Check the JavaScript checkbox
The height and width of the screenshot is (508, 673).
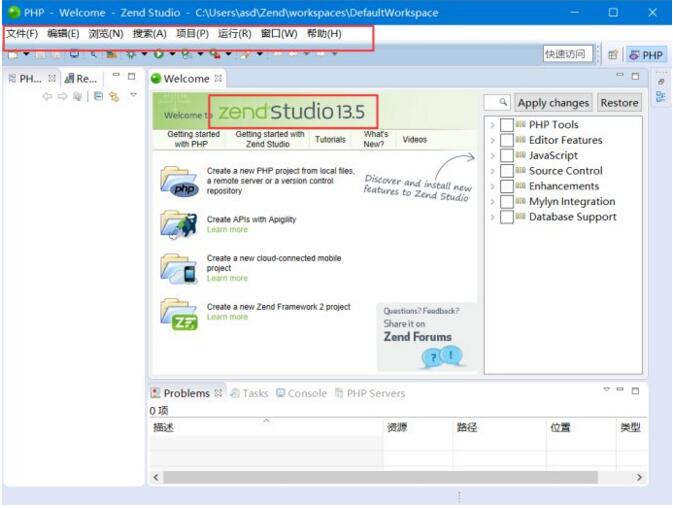pos(507,155)
